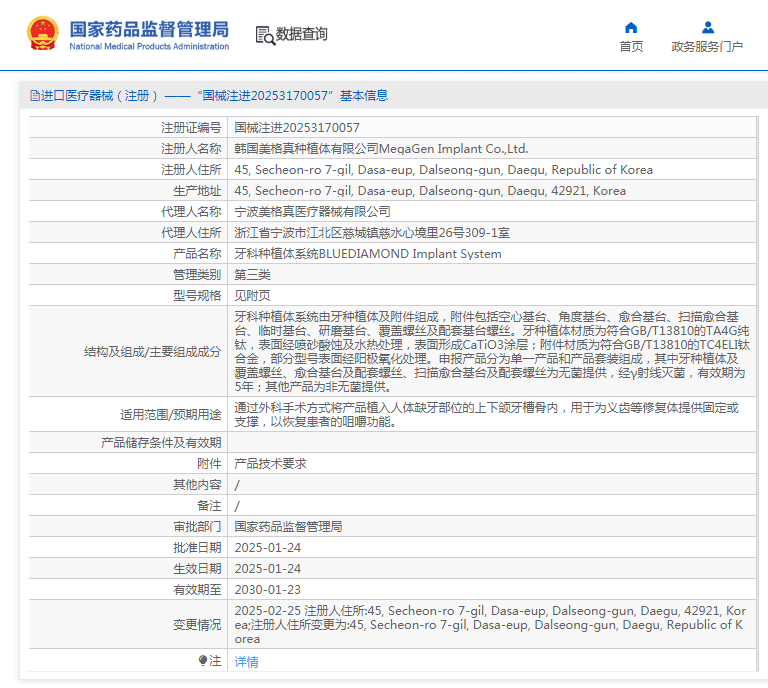
Task: Click the bullet icon beside 注
Action: pos(204,661)
